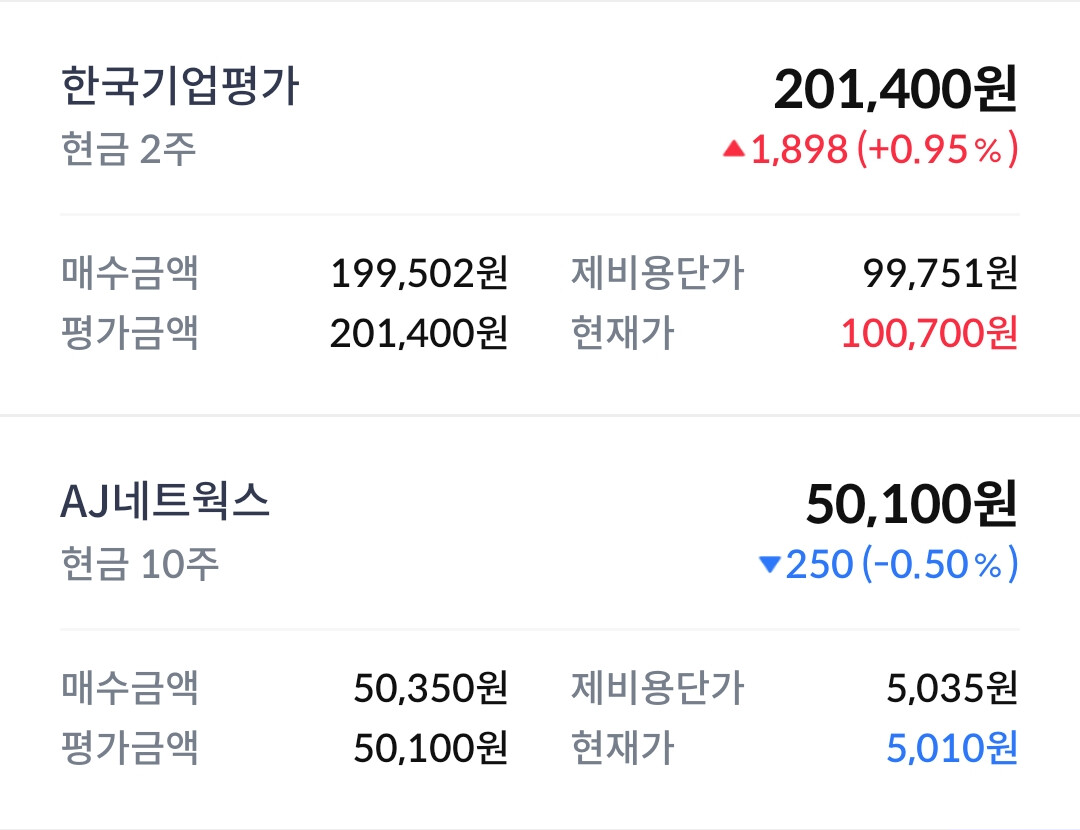
Task: Tap the 현재가 label under AJ네트웍스
Action: [x=622, y=747]
